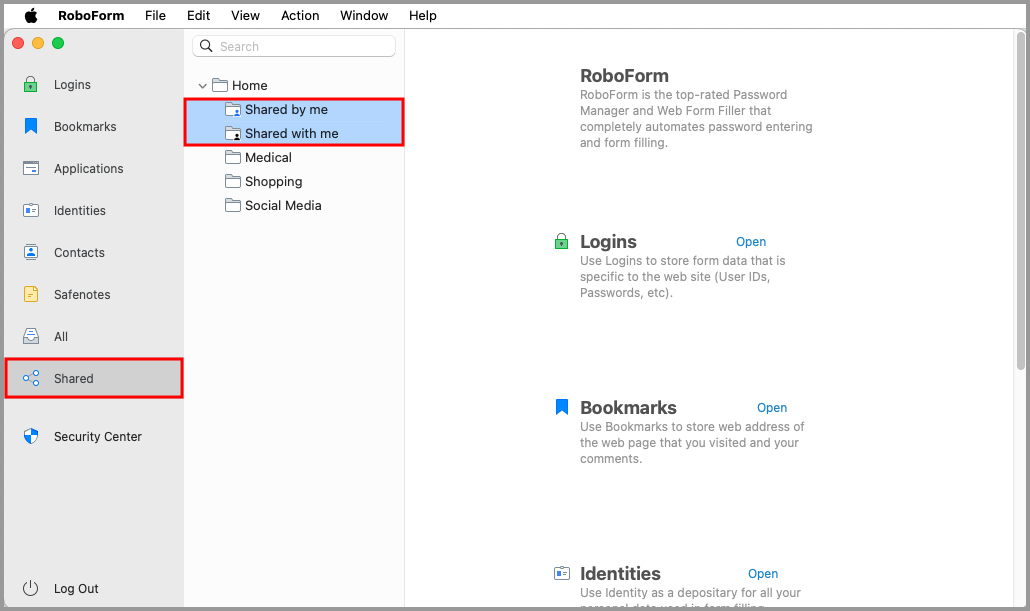This screenshot has width=1030, height=611.
Task: Click the green Logins padlock icon in sidebar
Action: tap(30, 84)
